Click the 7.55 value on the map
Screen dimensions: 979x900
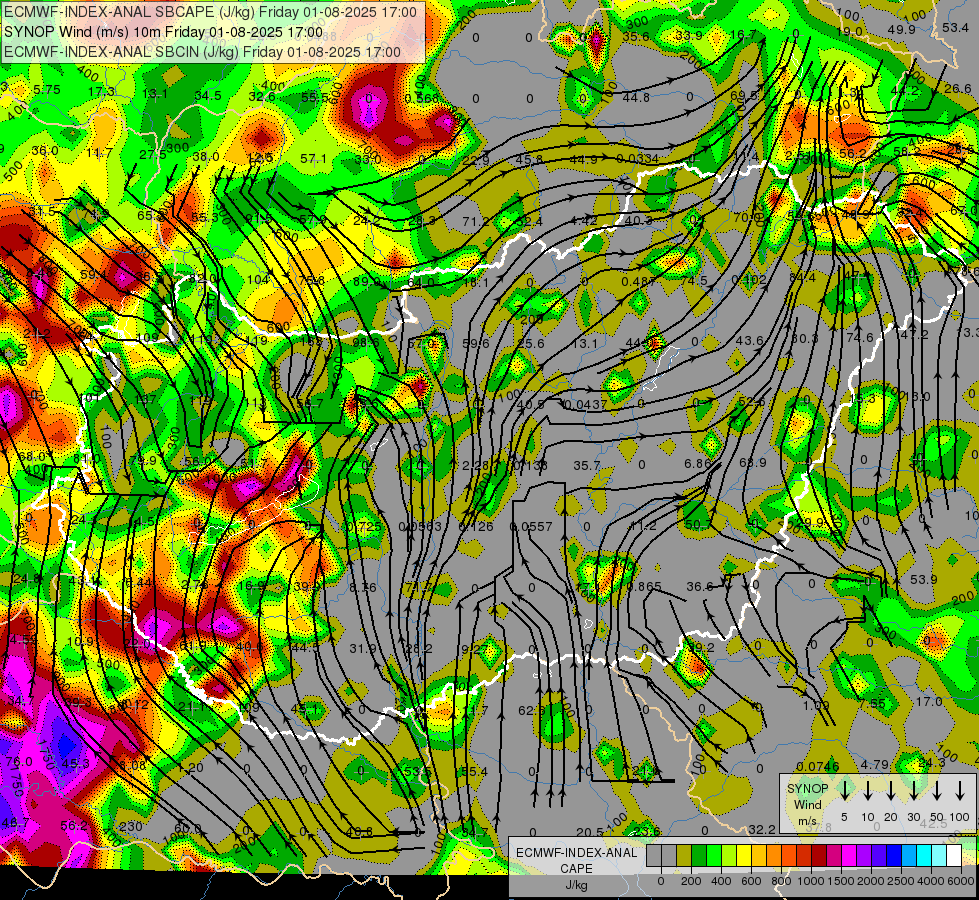[x=872, y=704]
